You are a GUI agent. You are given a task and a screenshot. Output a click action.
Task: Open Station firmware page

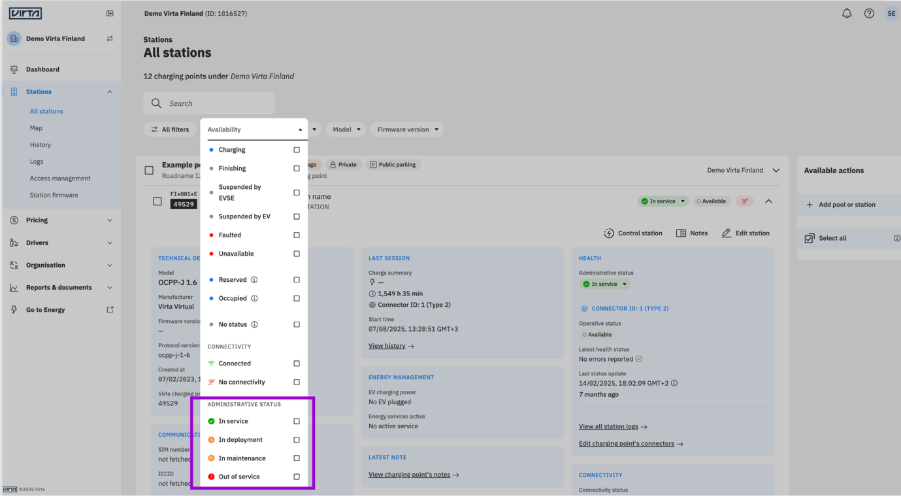(54, 195)
